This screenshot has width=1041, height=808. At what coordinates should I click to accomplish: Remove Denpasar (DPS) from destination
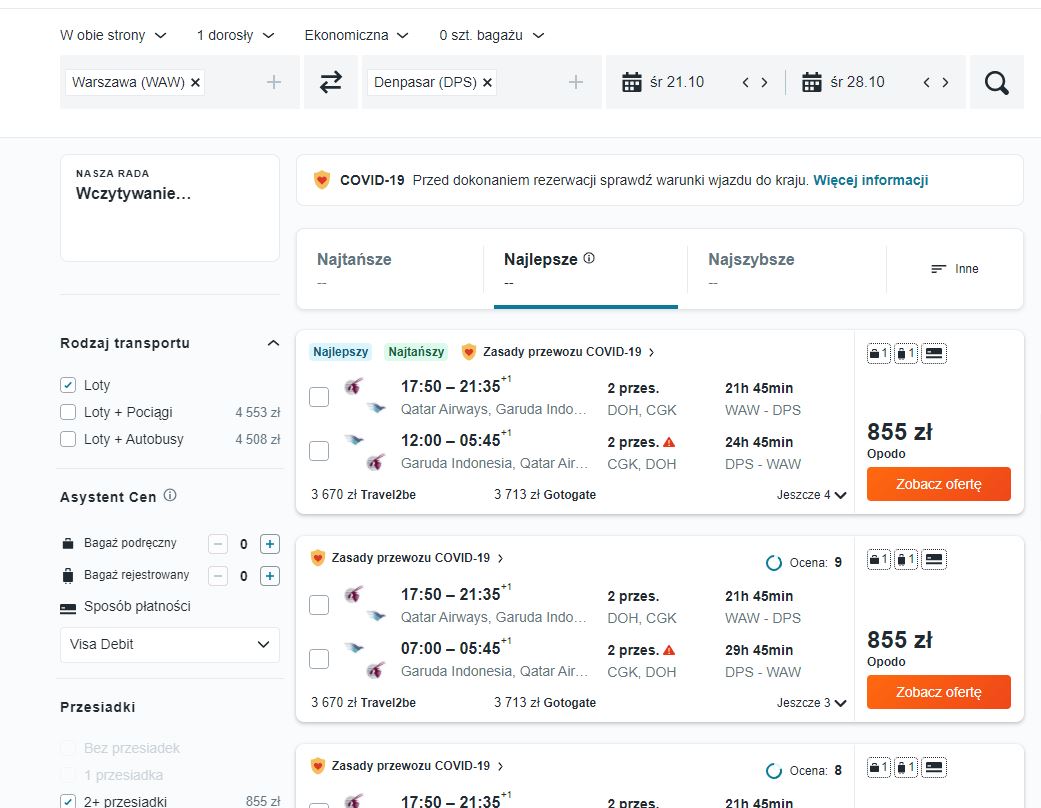tap(487, 82)
